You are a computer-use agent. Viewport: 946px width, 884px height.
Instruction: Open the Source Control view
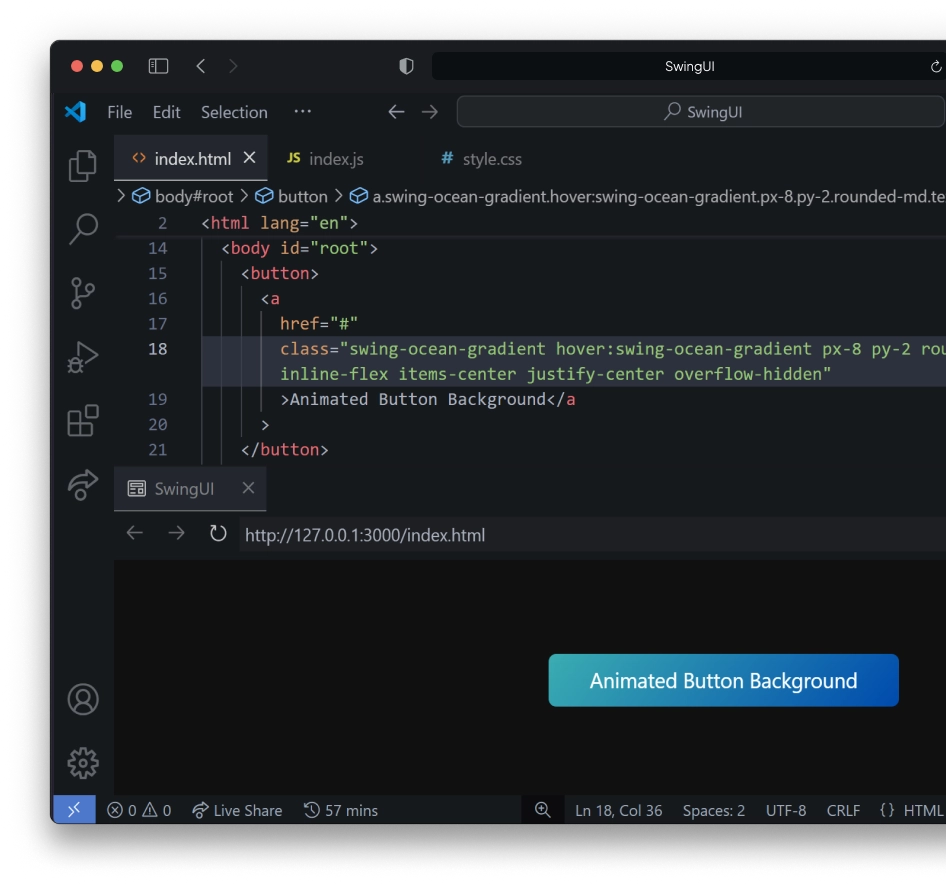[83, 293]
